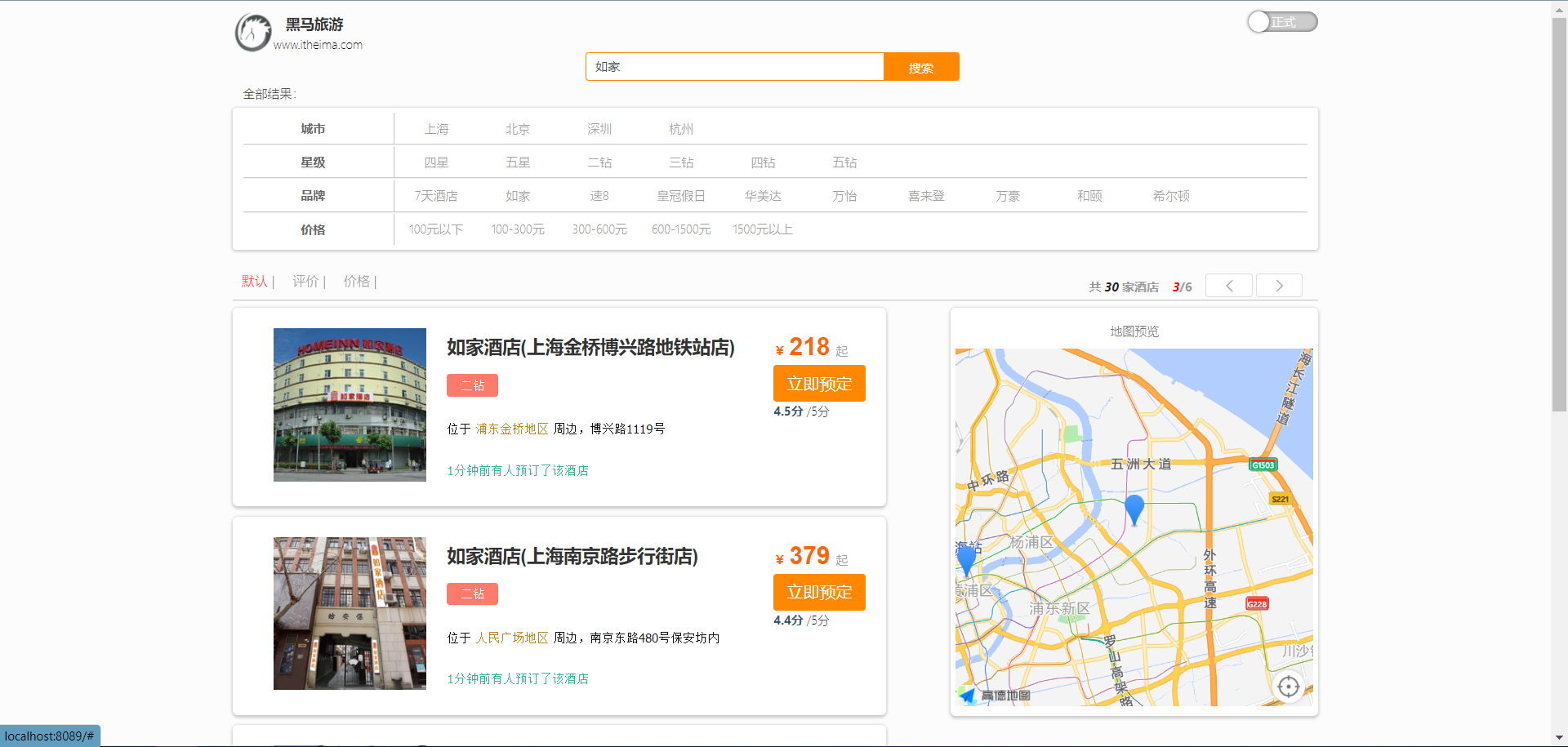
Task: Click the map marker at the left edge
Action: 966,561
